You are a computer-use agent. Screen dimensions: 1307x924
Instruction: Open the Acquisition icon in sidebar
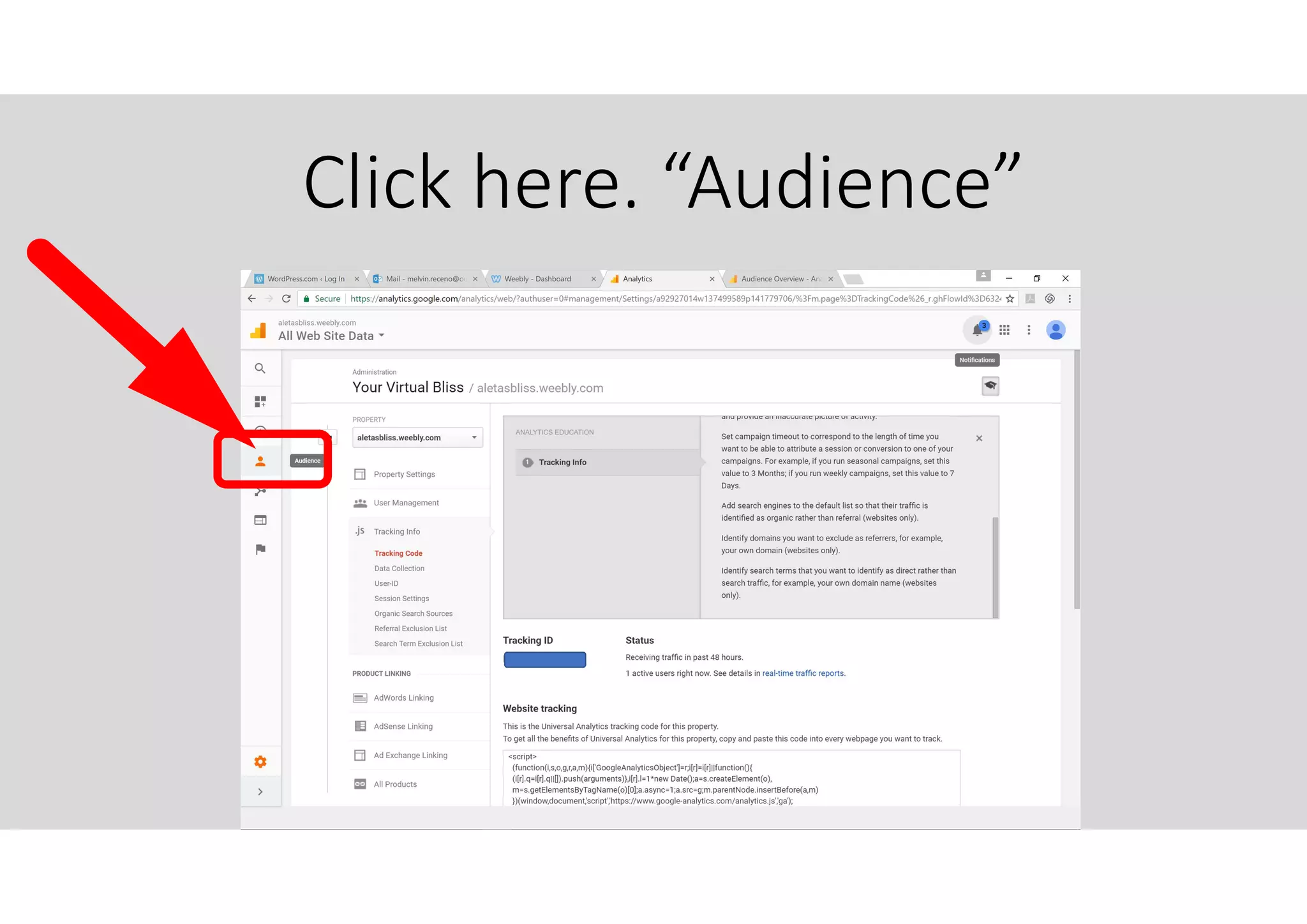(x=260, y=491)
